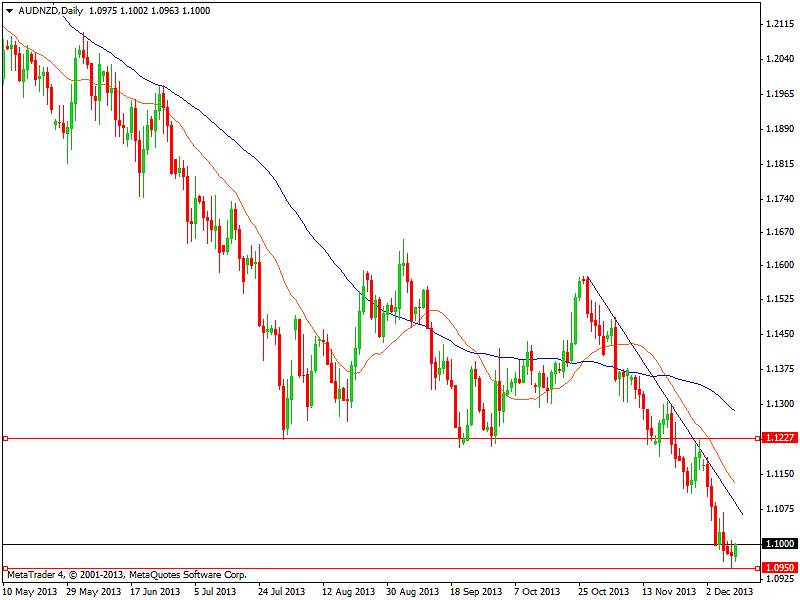Click the OHLC values in chart header
This screenshot has height=600, width=800.
[144, 9]
